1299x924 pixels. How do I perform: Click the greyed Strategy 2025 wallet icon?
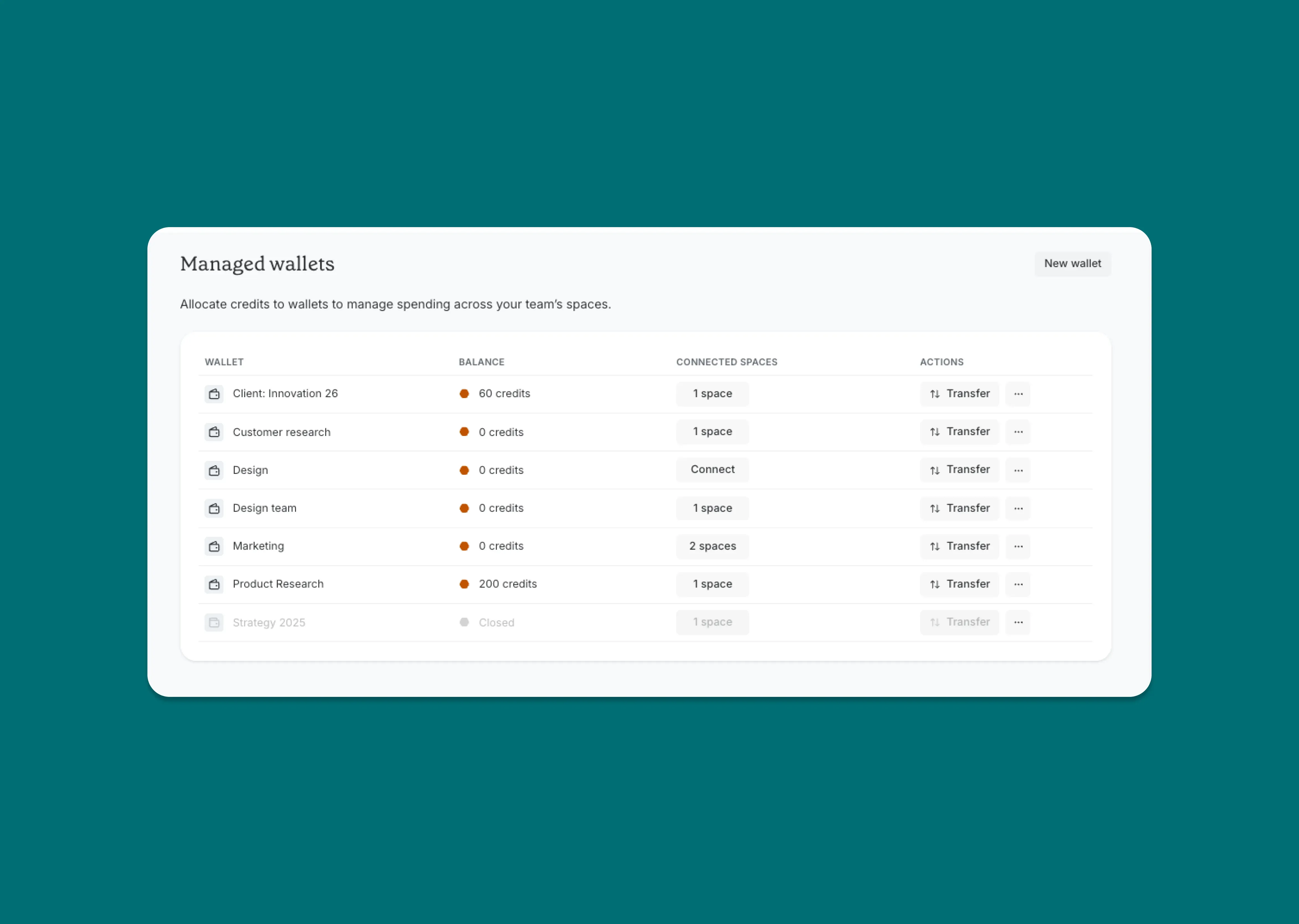coord(214,622)
